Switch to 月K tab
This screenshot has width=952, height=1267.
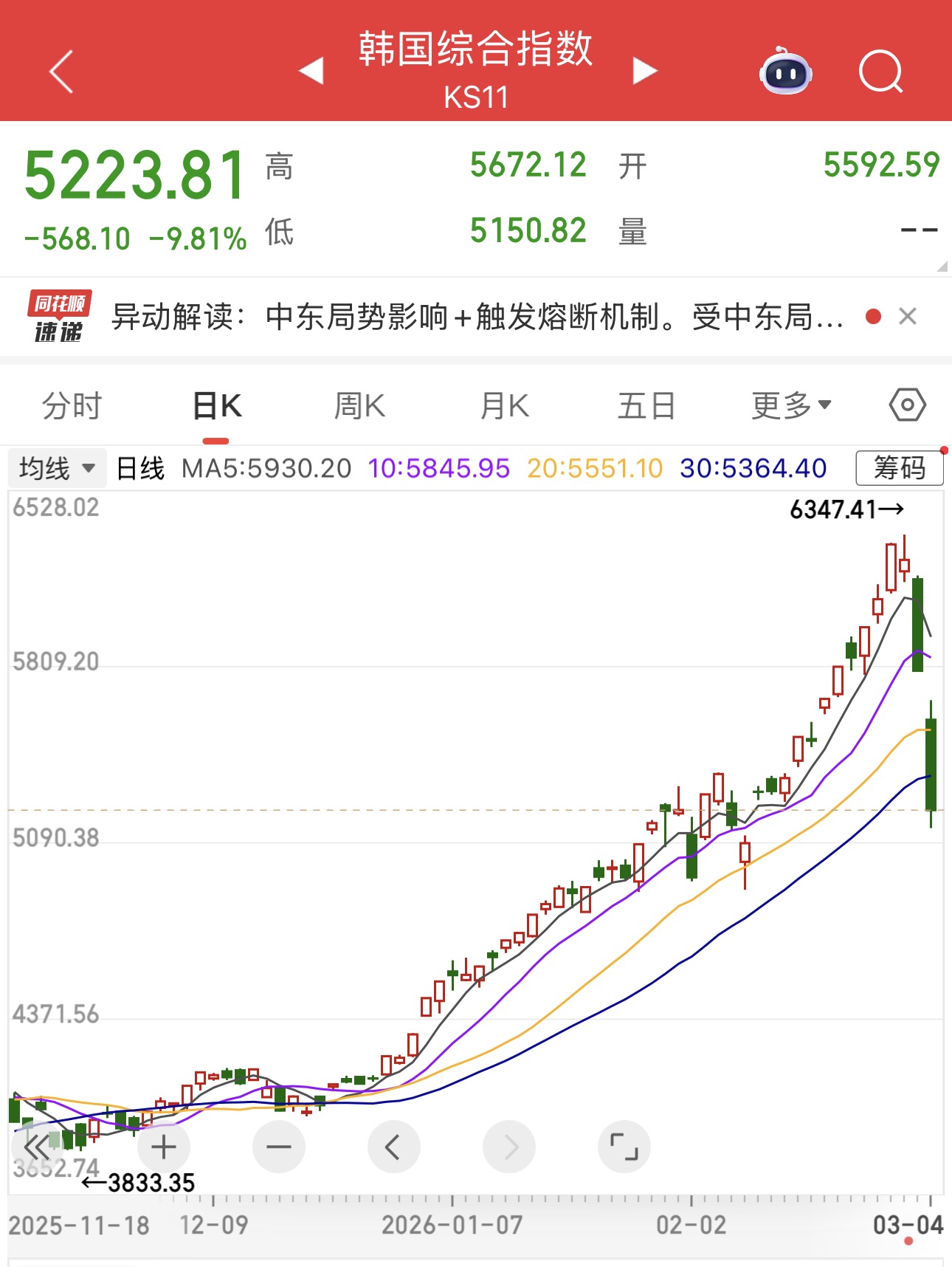[504, 405]
